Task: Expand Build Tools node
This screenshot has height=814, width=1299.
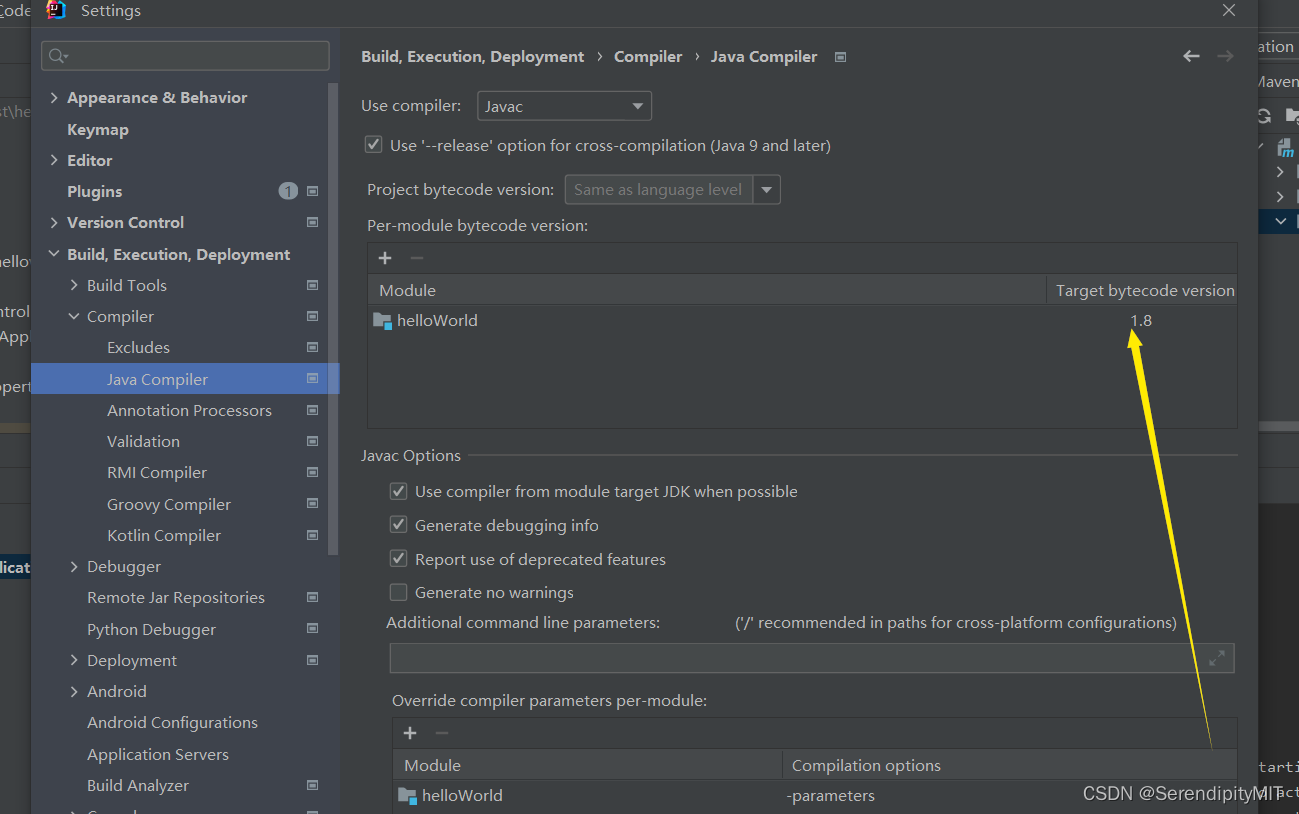Action: (74, 285)
